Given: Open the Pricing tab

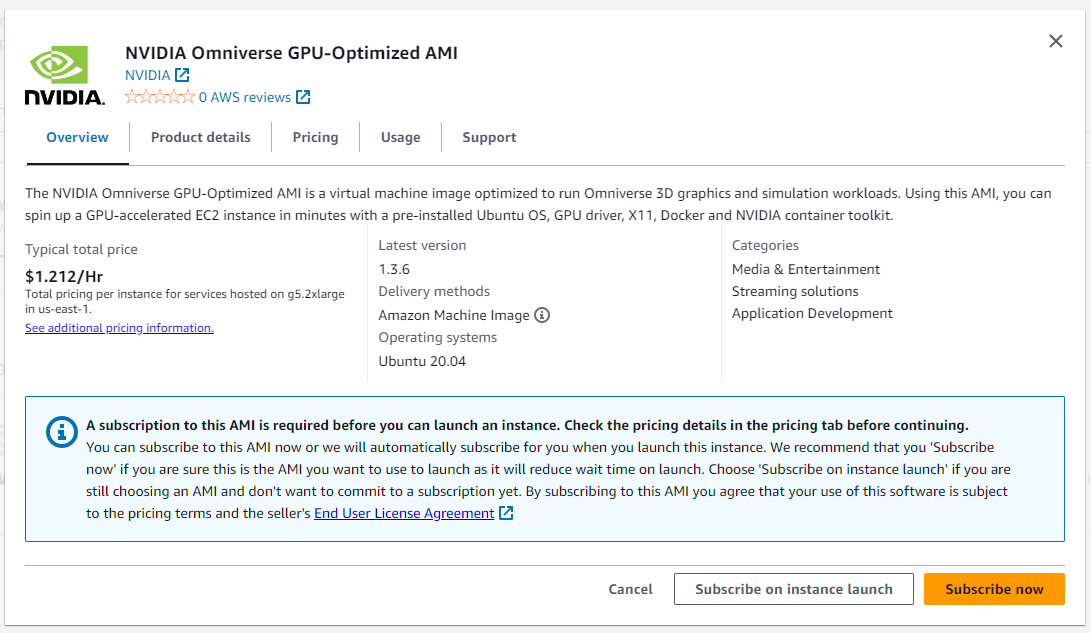Looking at the screenshot, I should pos(315,138).
